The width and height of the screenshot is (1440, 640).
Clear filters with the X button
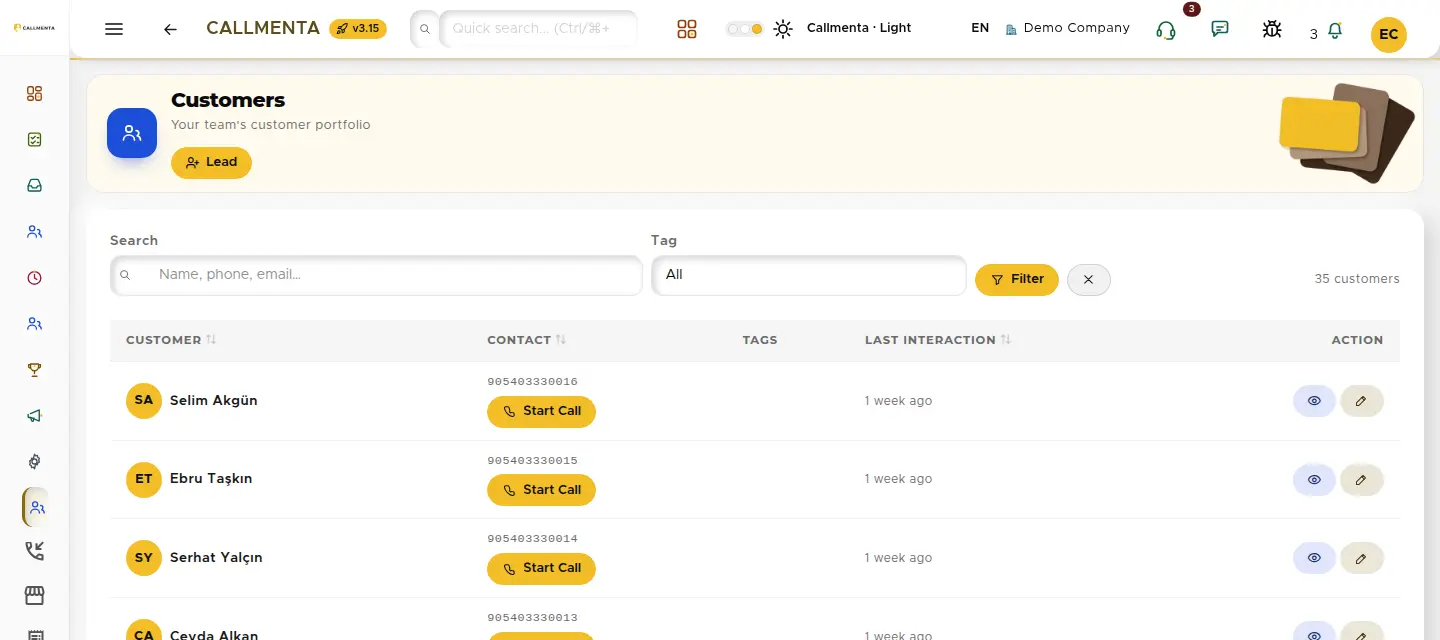click(1089, 279)
